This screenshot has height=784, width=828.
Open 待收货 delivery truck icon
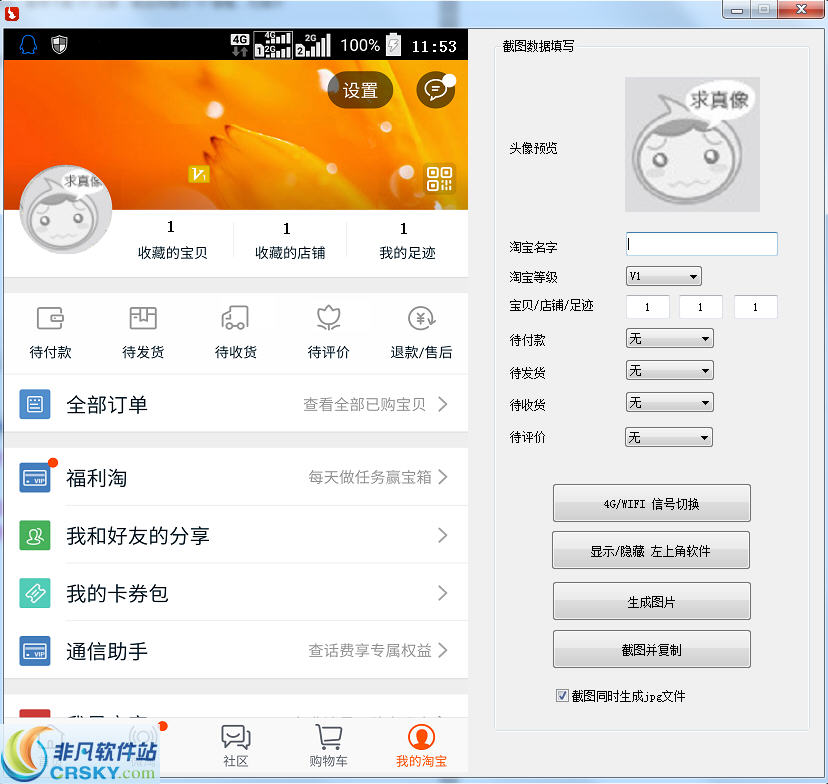tap(236, 318)
